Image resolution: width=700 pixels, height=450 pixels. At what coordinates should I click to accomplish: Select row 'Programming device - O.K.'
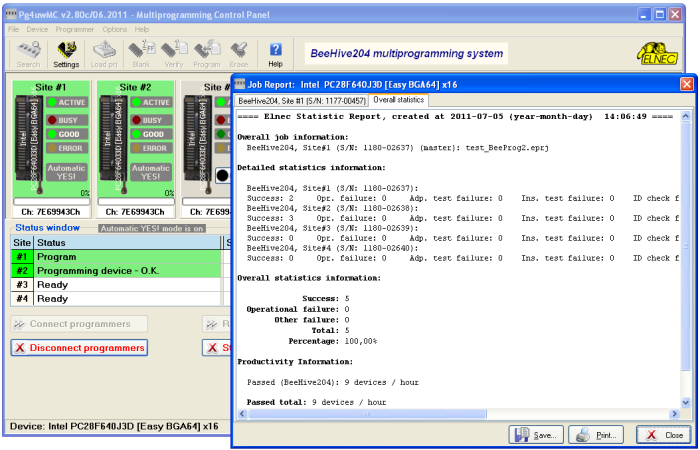[116, 271]
